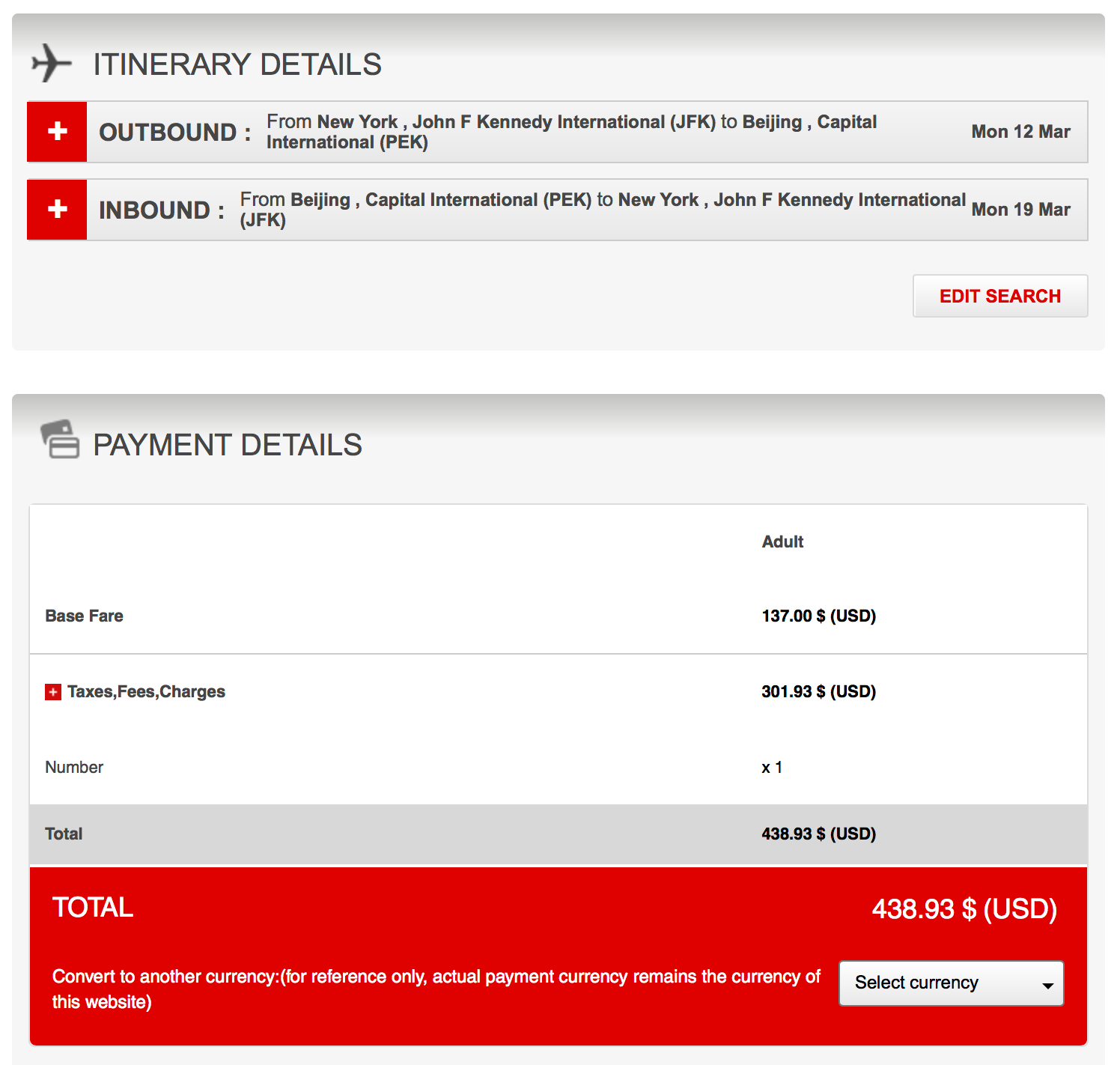
Task: Expand the Inbound flight with red plus
Action: coord(57,210)
